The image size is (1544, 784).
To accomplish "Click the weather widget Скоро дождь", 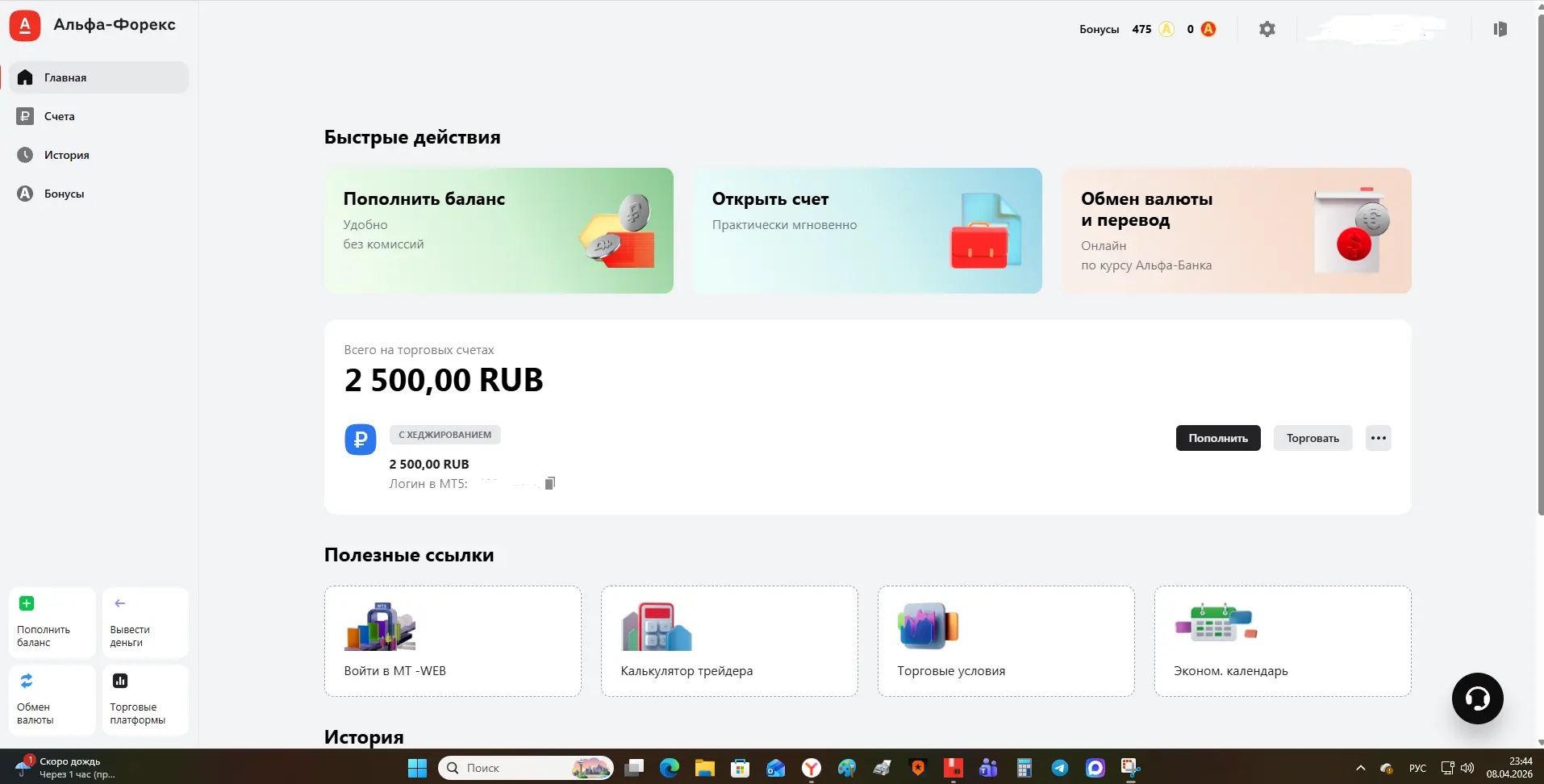I will [66, 767].
